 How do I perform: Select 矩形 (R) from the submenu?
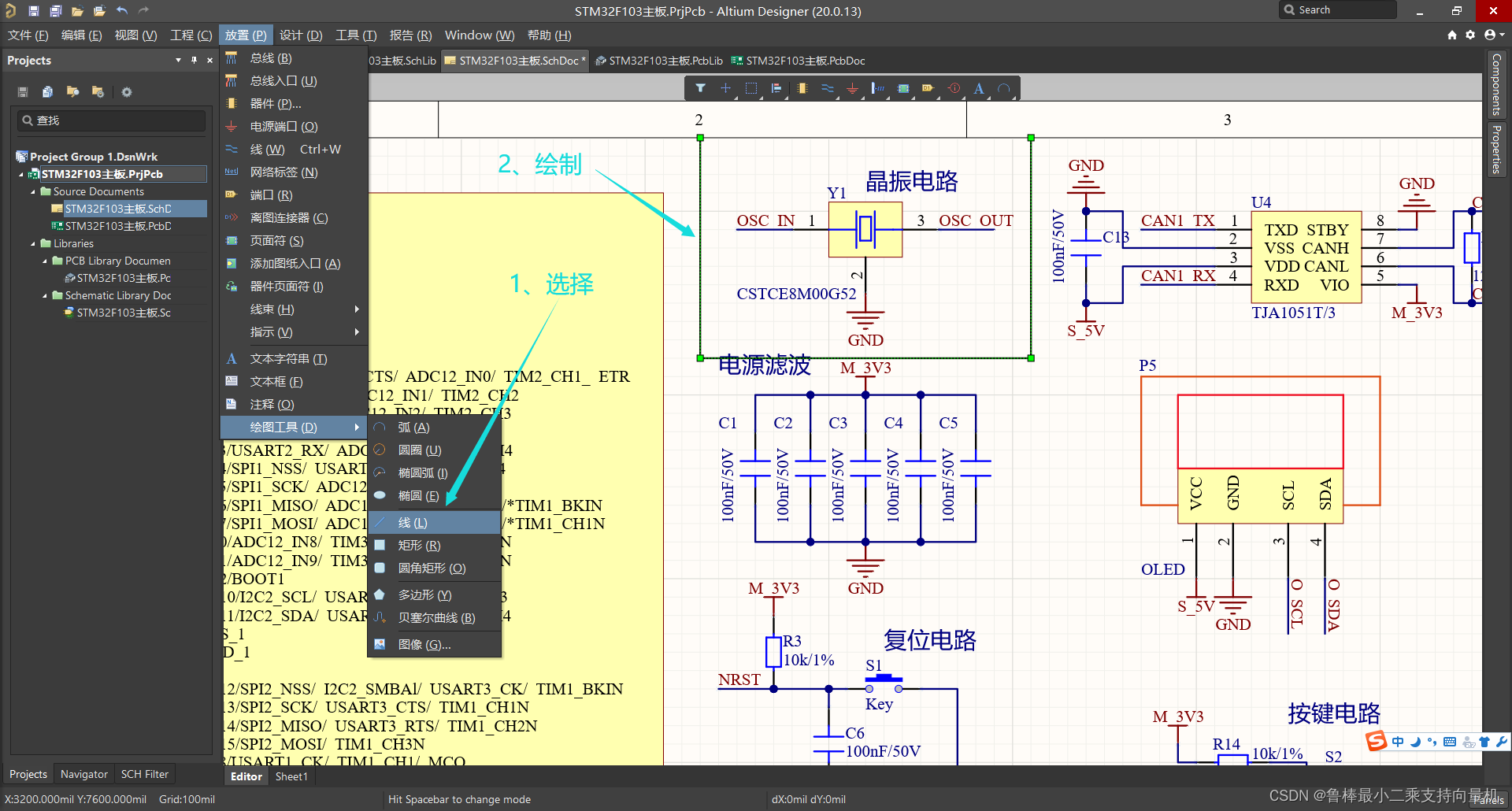point(419,546)
